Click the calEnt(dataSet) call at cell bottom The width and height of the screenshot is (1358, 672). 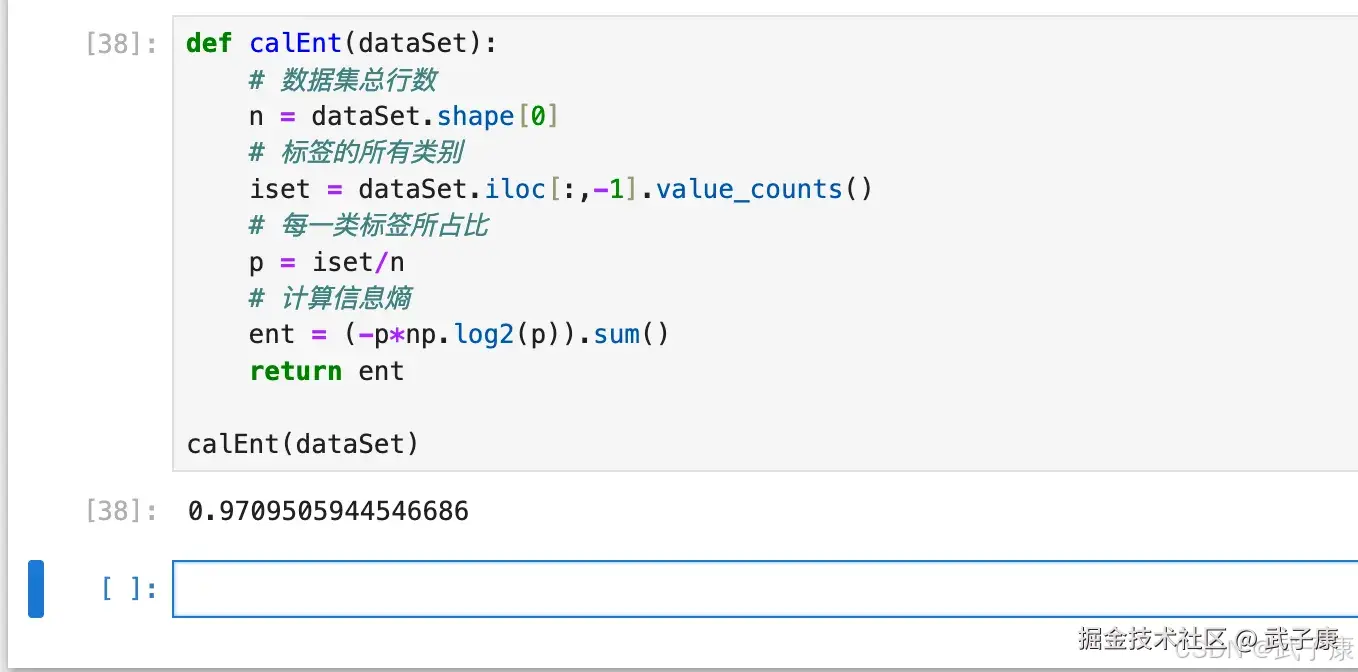click(x=302, y=443)
